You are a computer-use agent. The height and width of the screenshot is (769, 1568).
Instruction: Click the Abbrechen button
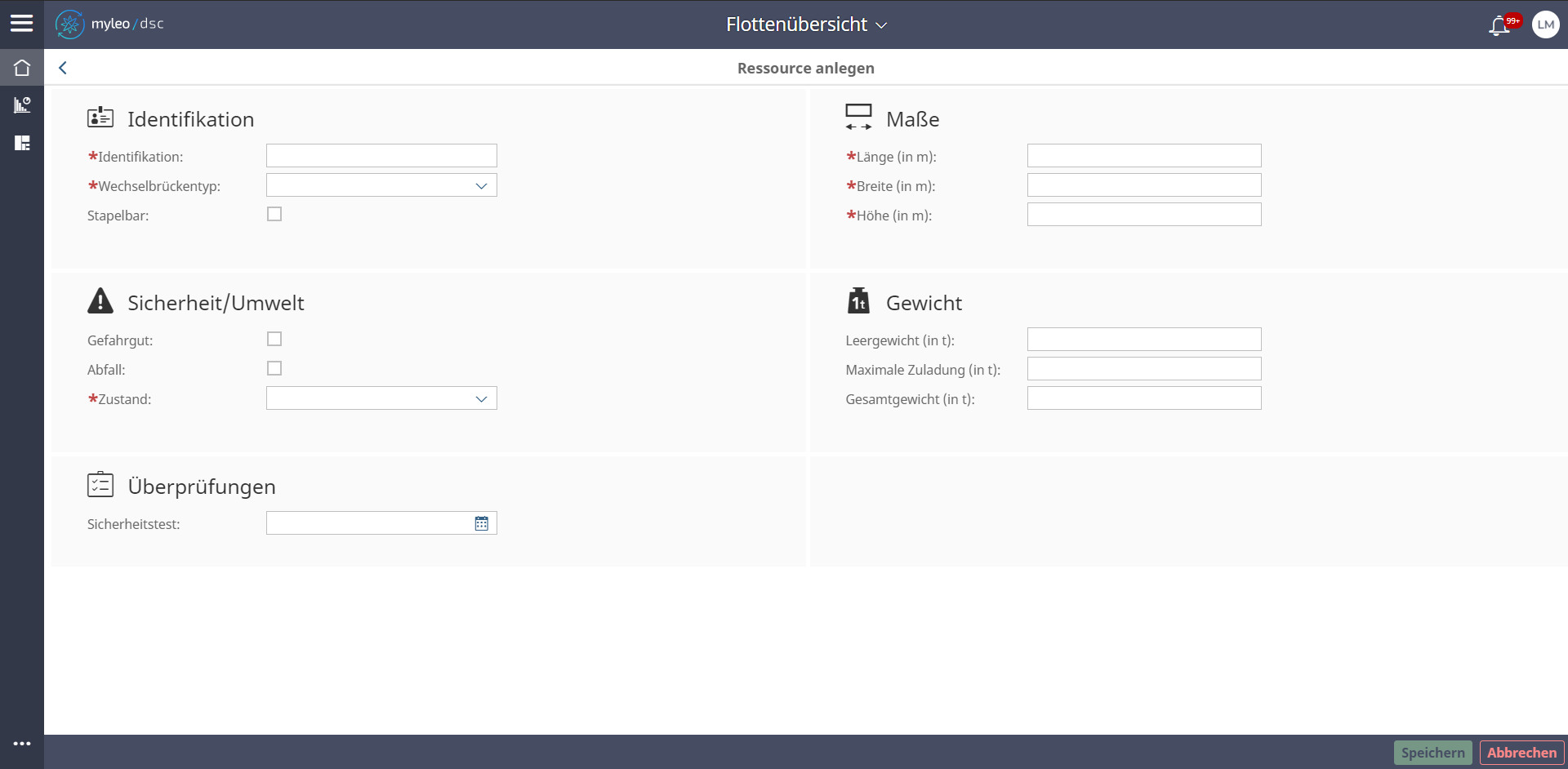point(1521,753)
